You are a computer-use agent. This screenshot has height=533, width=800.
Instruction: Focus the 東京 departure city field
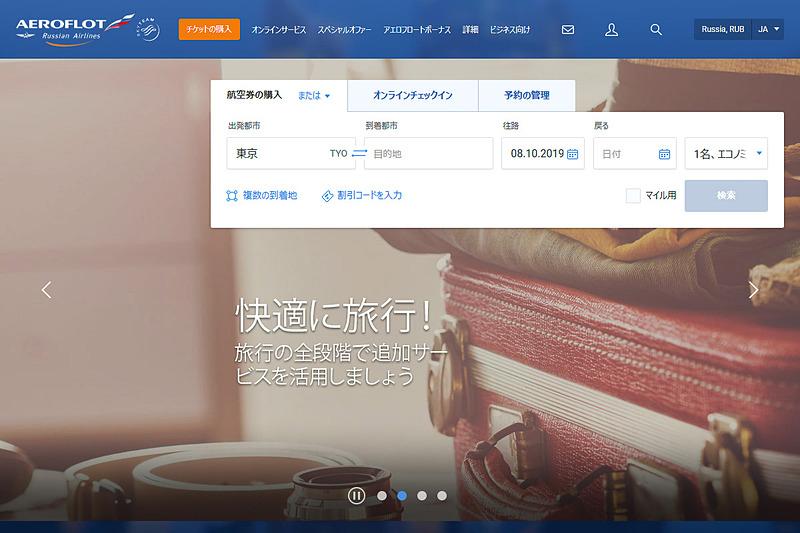(x=291, y=153)
